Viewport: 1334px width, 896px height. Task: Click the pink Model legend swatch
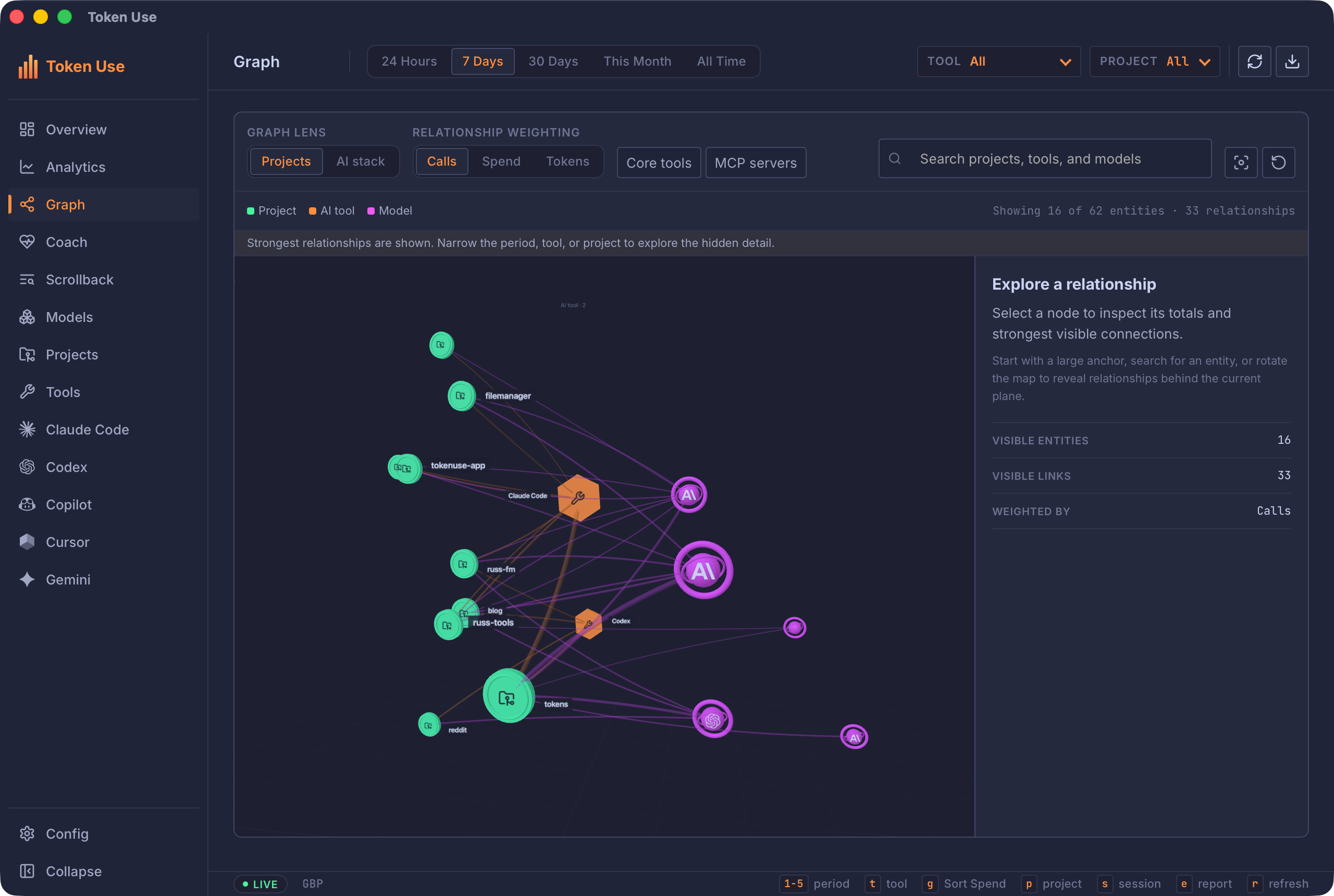[370, 211]
